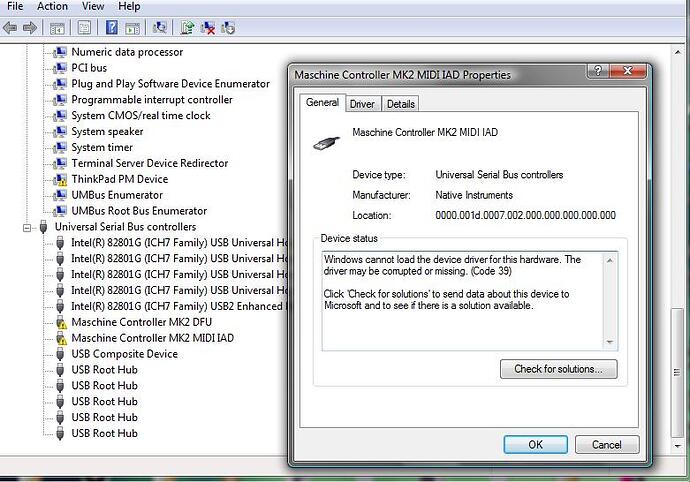Toggle the Show/Hide Console Tree toolbar icon
This screenshot has height=482, width=690.
[57, 28]
